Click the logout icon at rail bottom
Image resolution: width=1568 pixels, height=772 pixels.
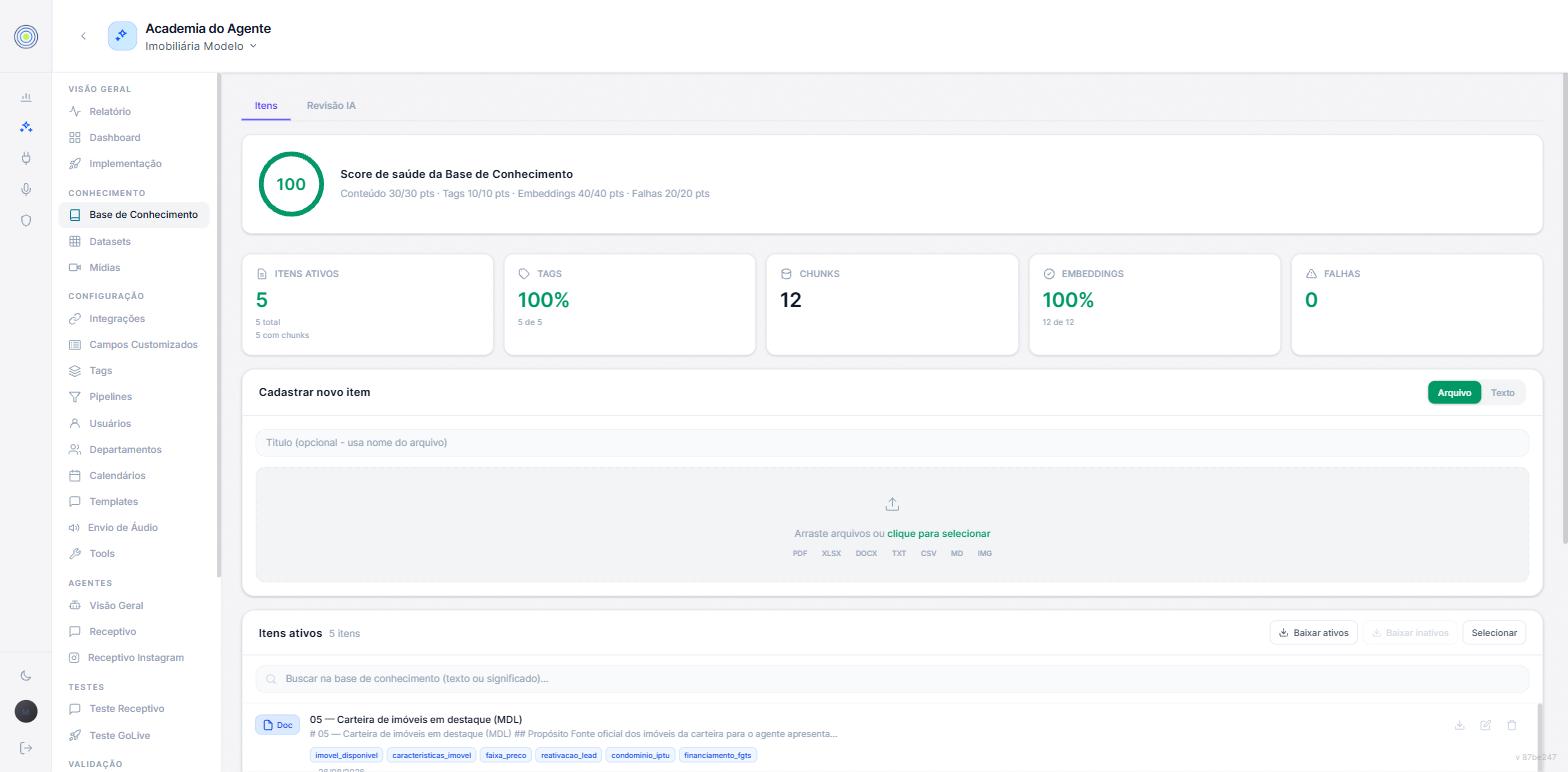pyautogui.click(x=26, y=748)
